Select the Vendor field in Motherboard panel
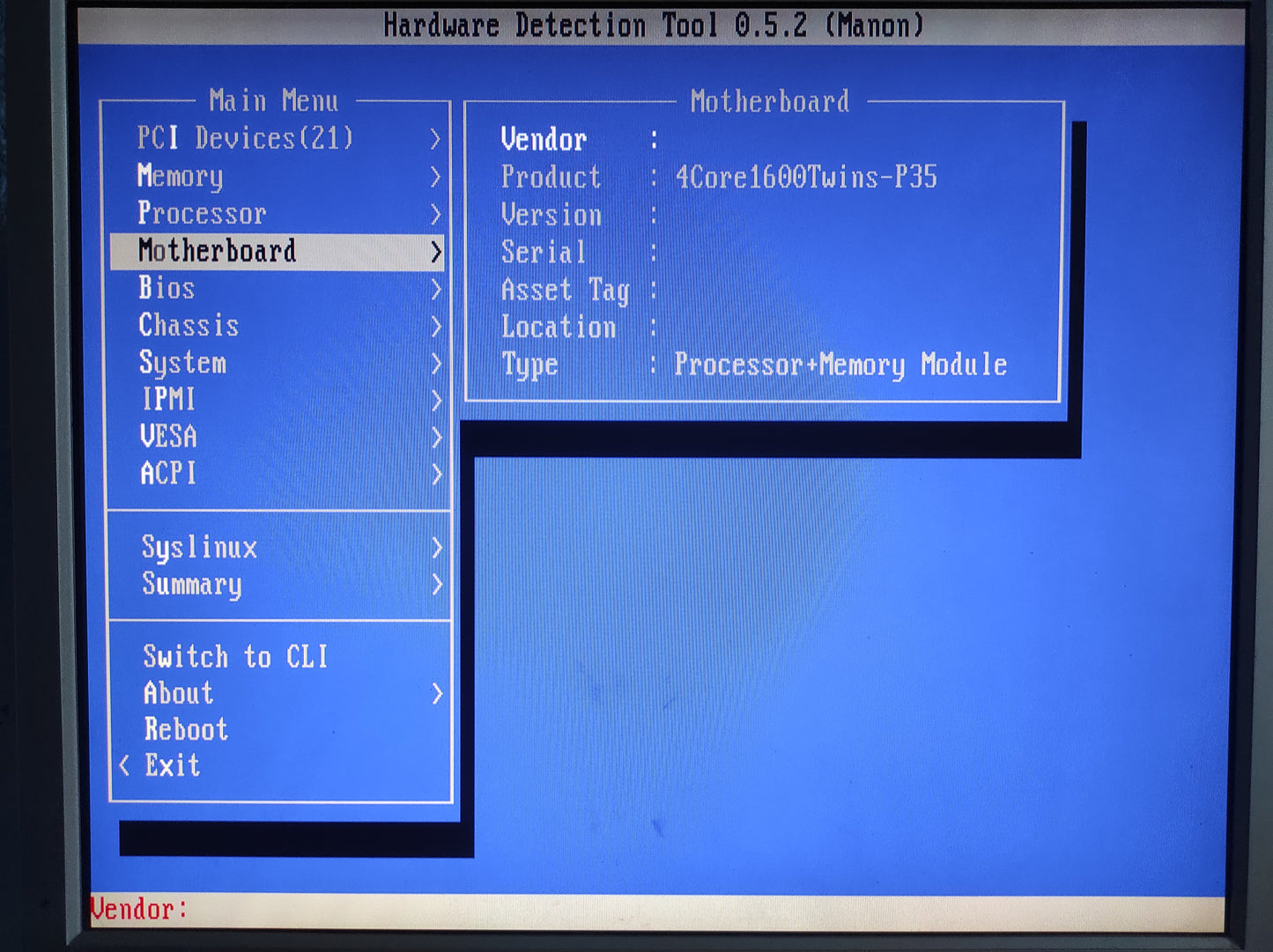Viewport: 1273px width, 952px height. click(544, 139)
